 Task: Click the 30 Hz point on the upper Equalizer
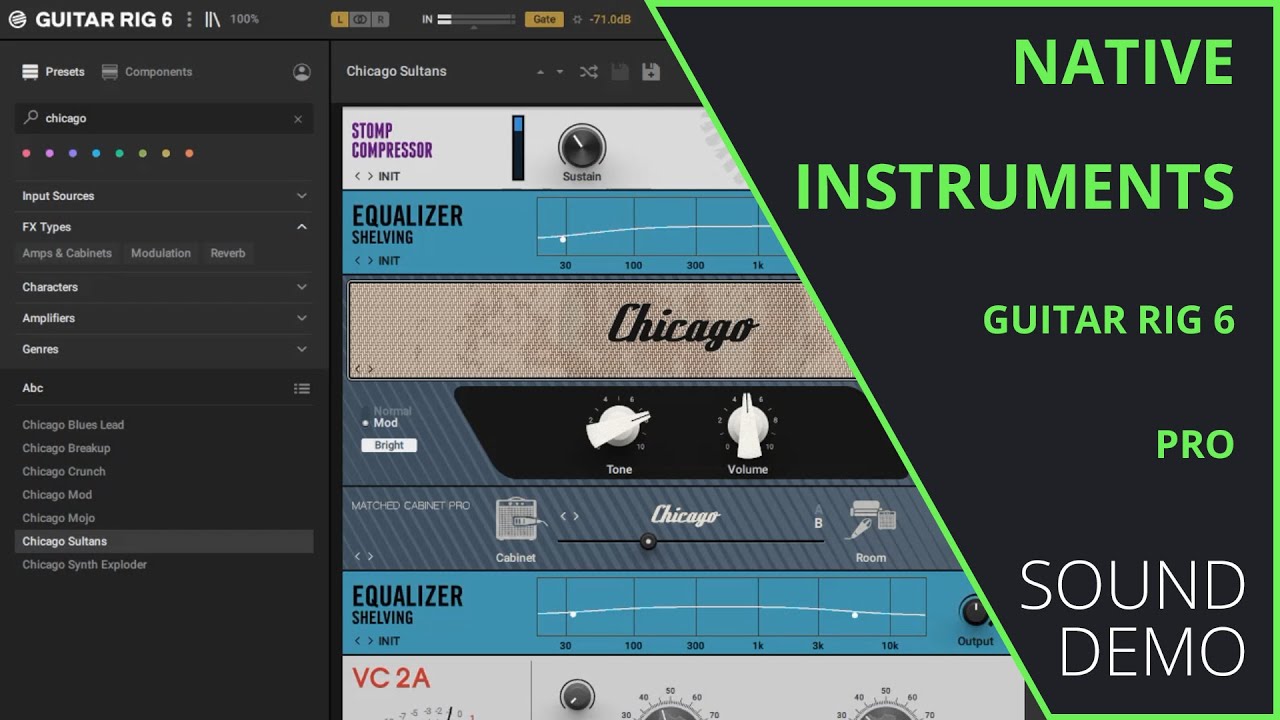563,239
